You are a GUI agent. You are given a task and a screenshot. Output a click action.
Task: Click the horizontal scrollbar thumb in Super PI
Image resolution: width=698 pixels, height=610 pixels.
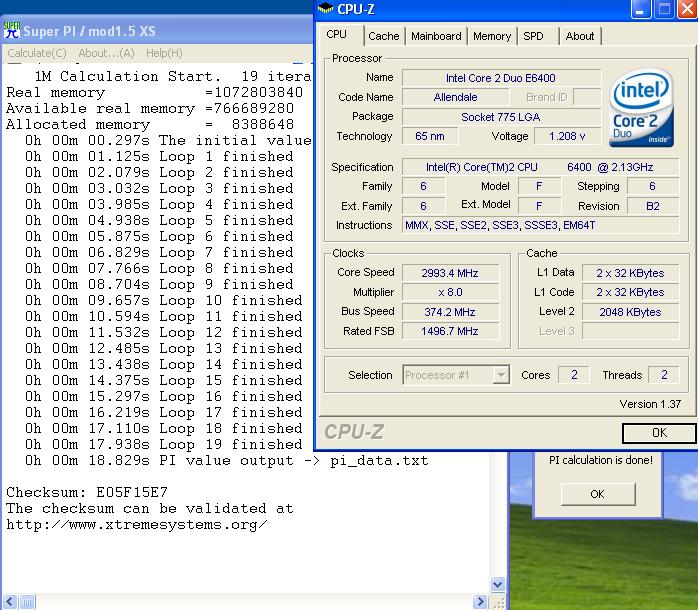(x=27, y=602)
